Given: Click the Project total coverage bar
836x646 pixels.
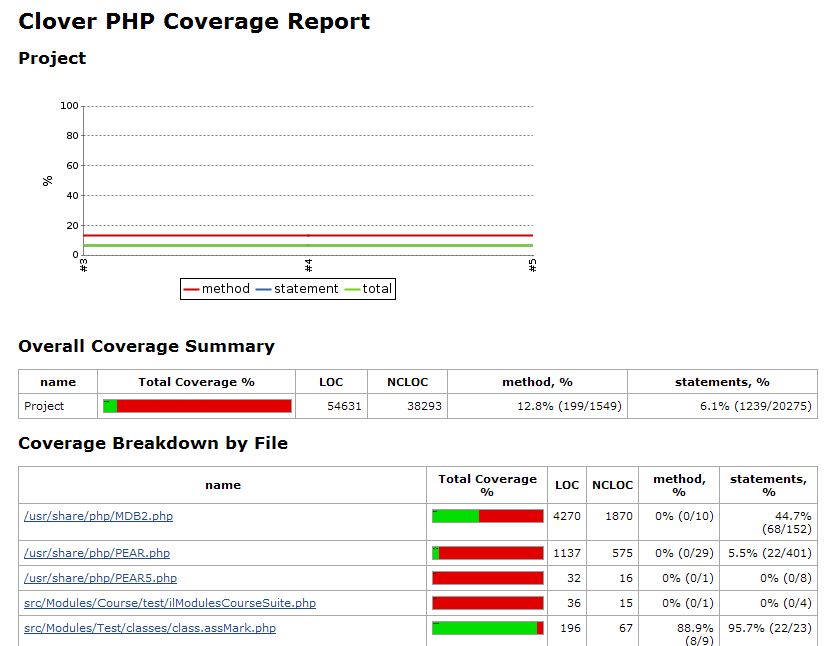Looking at the screenshot, I should 197,406.
